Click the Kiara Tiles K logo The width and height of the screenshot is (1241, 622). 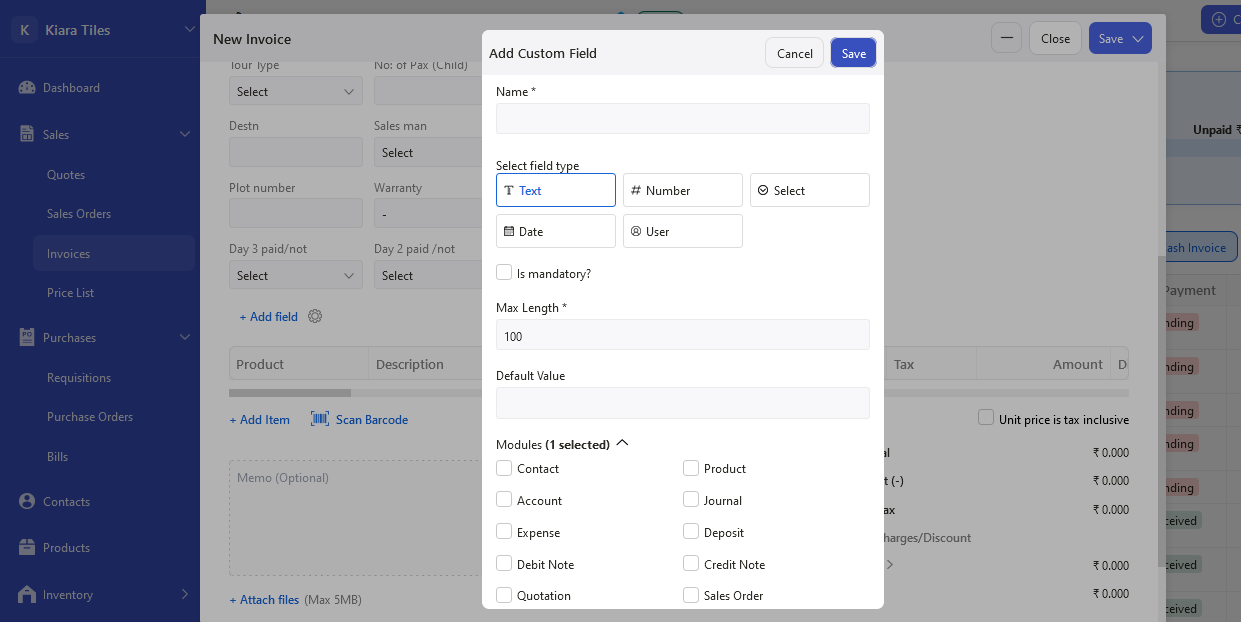pyautogui.click(x=24, y=30)
